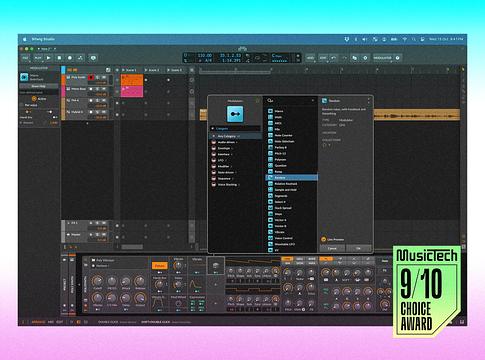This screenshot has width=485, height=360.
Task: Click Cancel in the modulator browser
Action: point(332,248)
